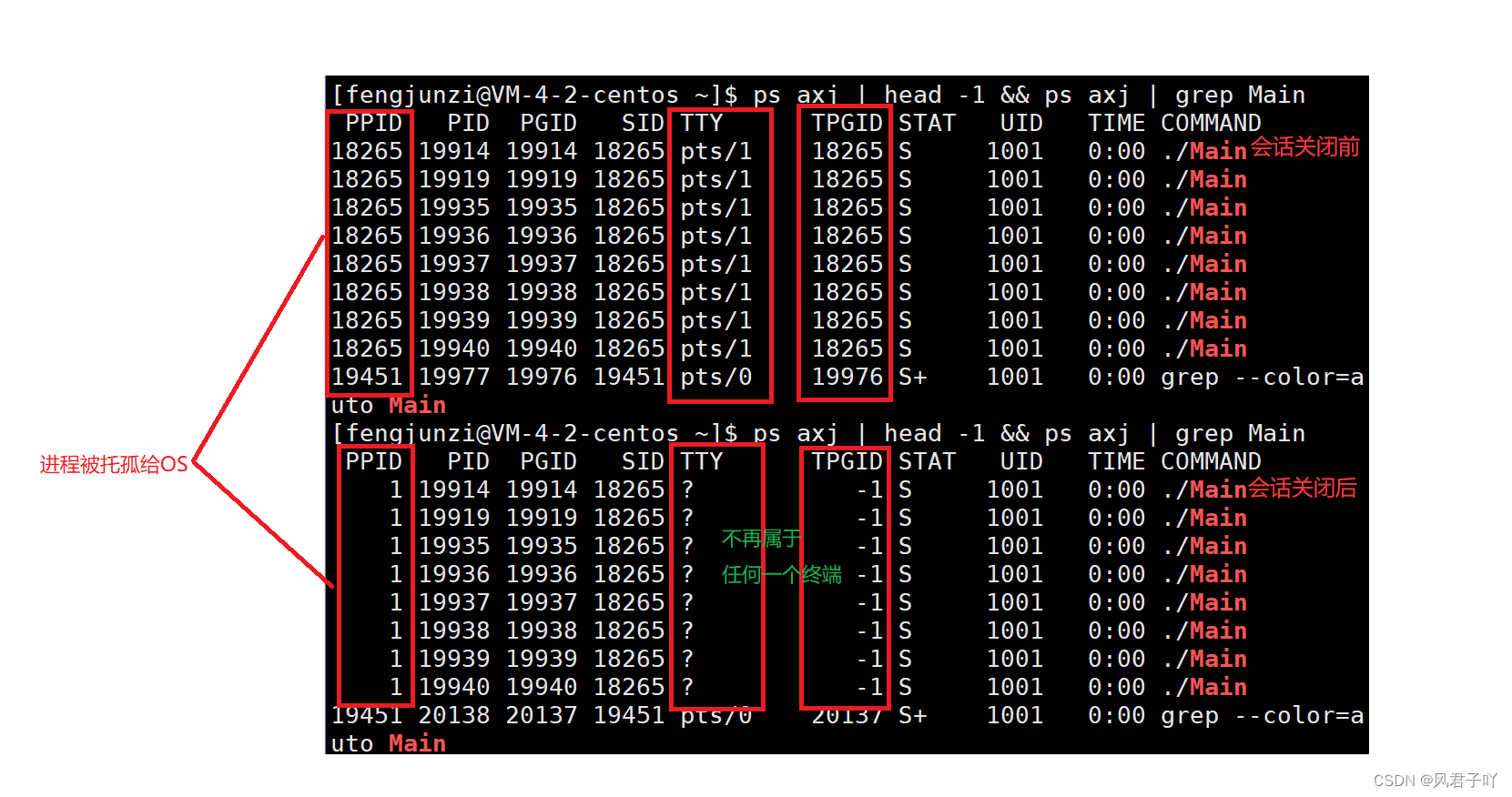Click the PPID header in second ps output
The height and width of the screenshot is (797, 1512).
pyautogui.click(x=373, y=461)
